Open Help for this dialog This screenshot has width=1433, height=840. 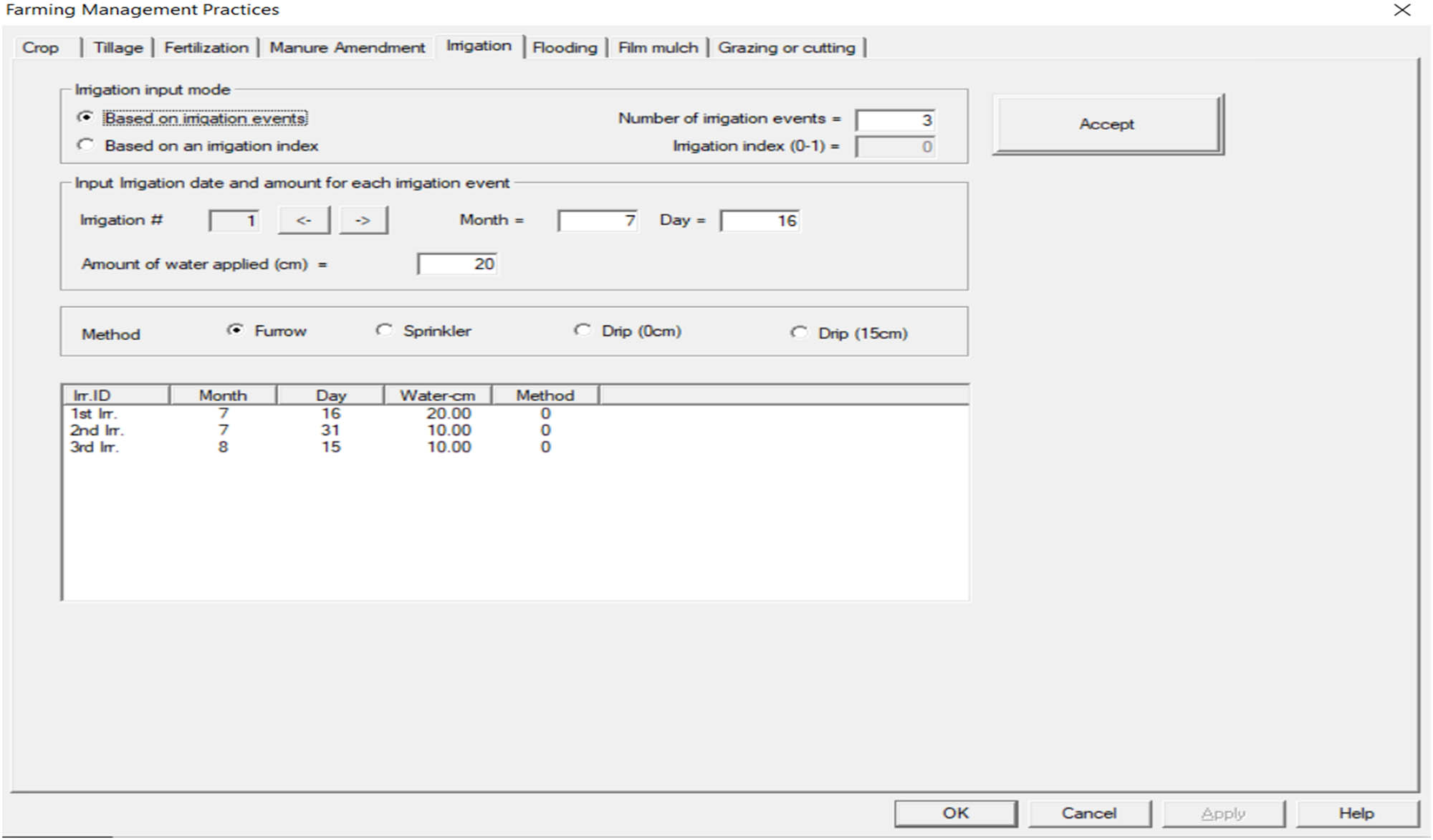(x=1356, y=814)
